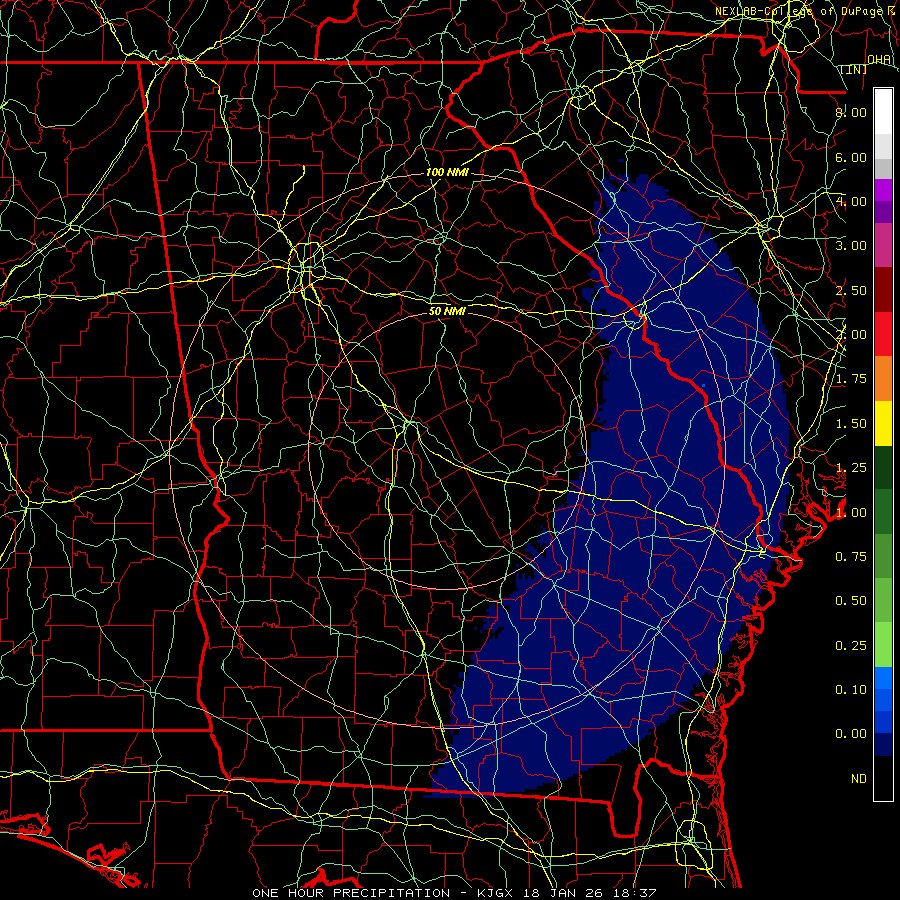The width and height of the screenshot is (900, 900).
Task: Click the 3.00 legend value
Action: click(851, 246)
